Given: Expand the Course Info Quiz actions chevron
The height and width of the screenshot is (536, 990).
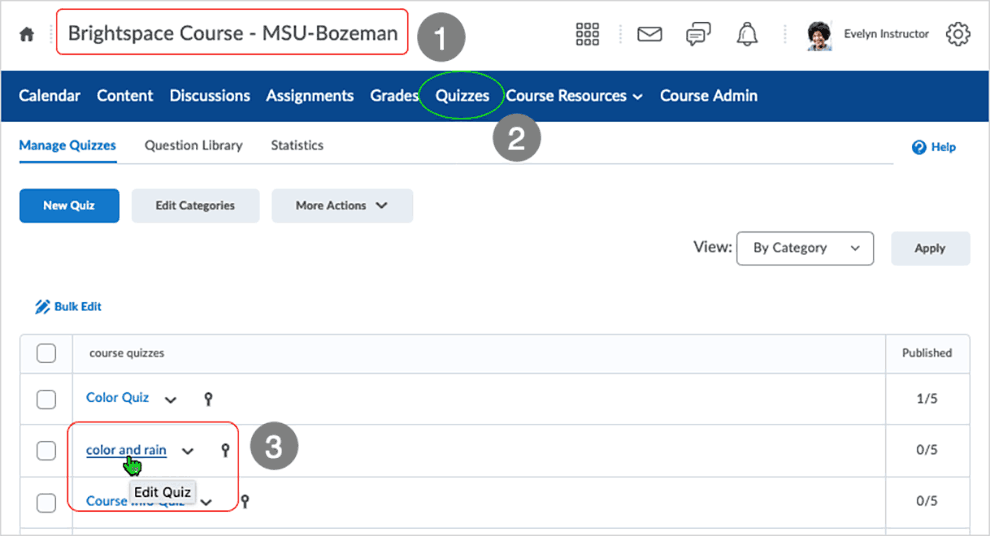Looking at the screenshot, I should (206, 503).
